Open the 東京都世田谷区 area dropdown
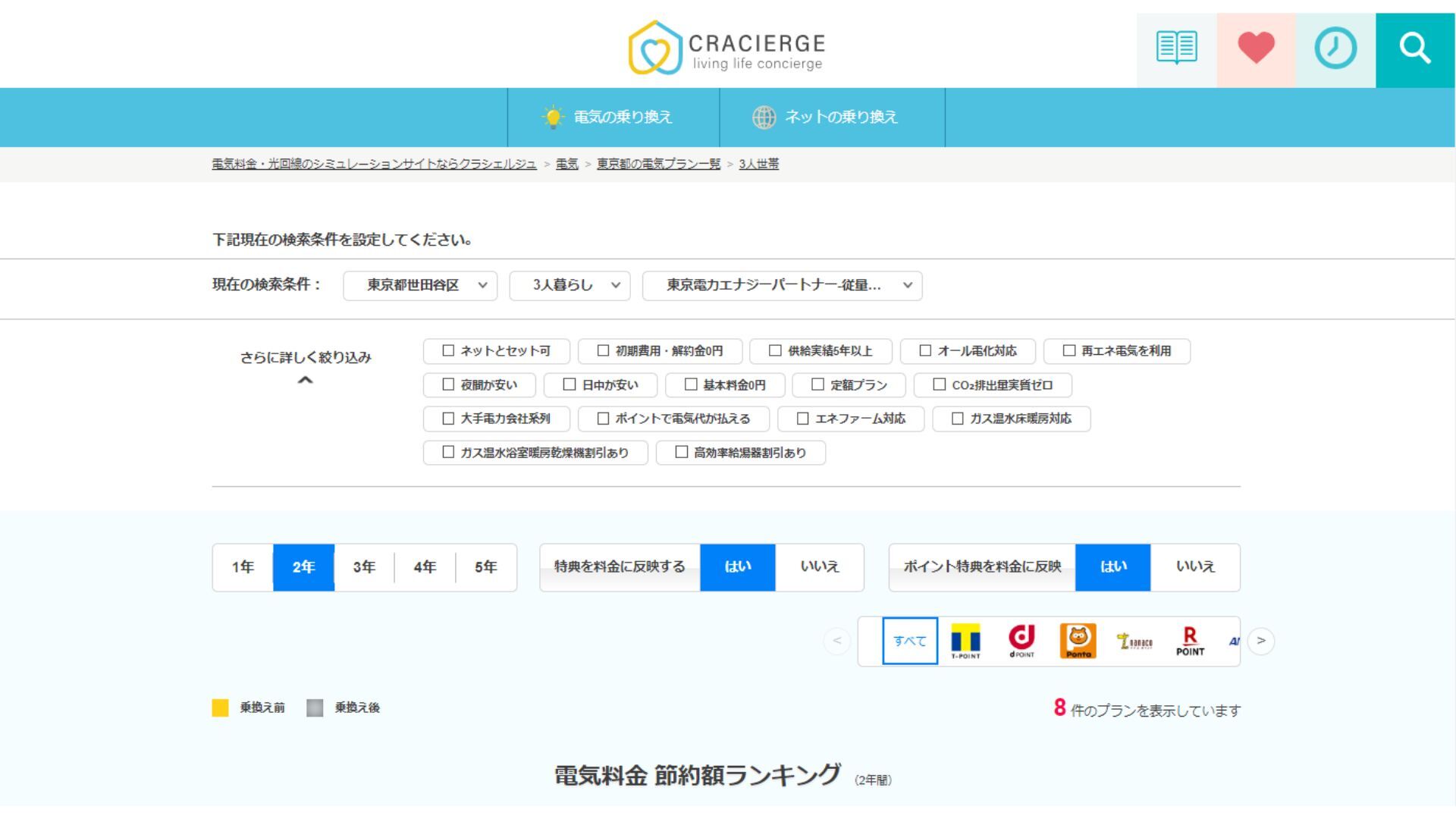1456x819 pixels. [420, 286]
